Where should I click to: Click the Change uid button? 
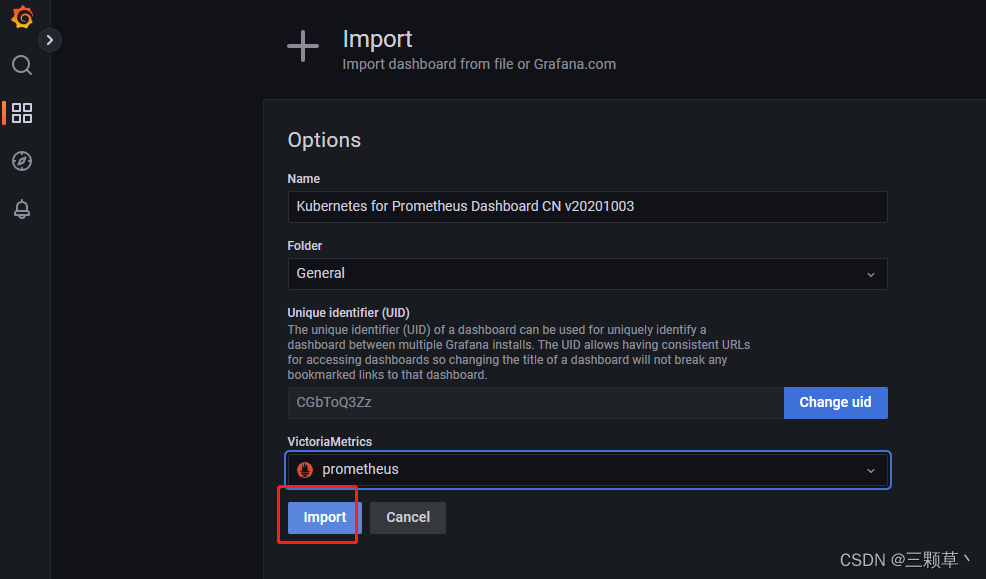coord(836,402)
